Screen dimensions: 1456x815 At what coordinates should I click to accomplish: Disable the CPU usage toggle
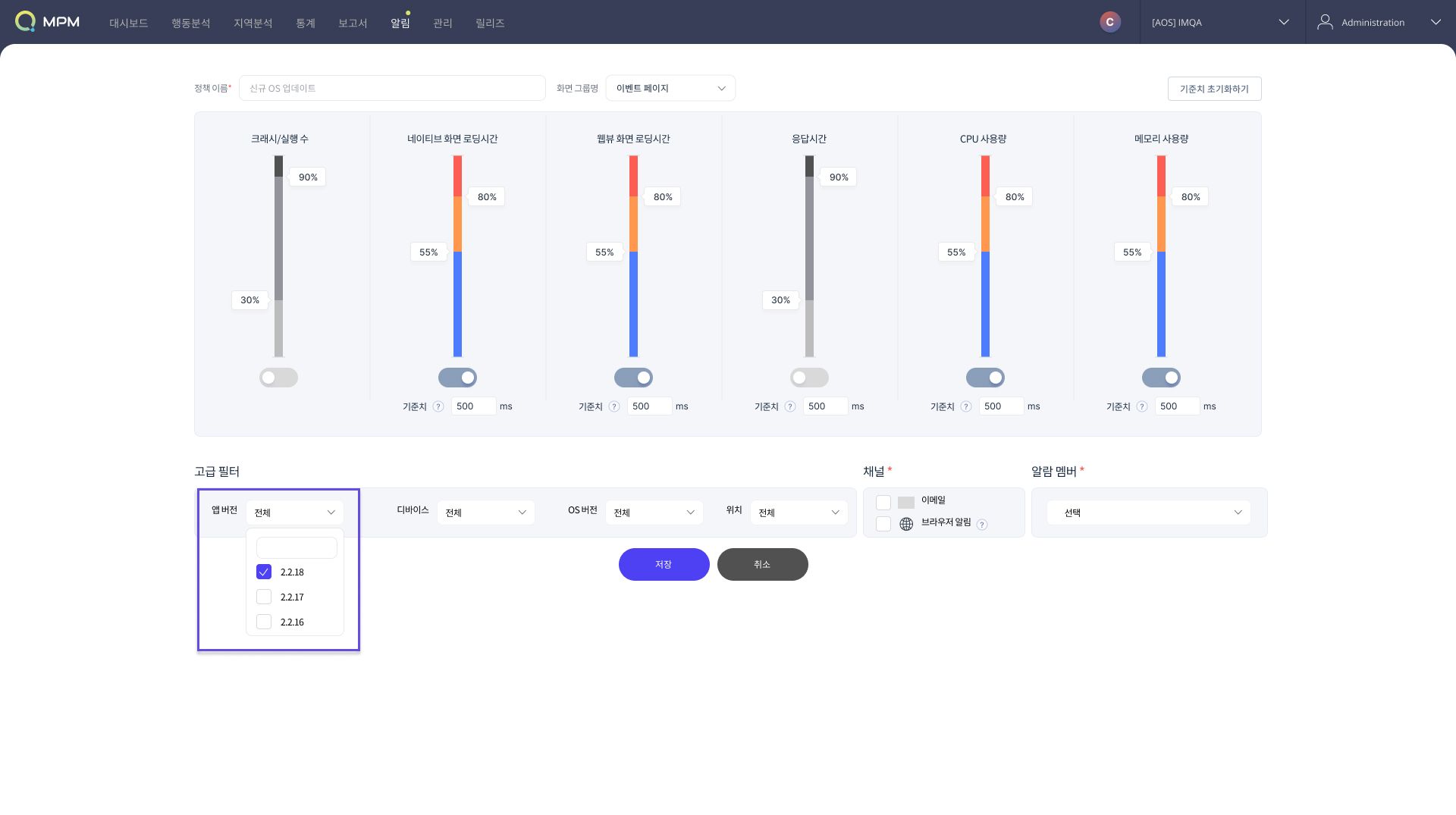pyautogui.click(x=985, y=378)
